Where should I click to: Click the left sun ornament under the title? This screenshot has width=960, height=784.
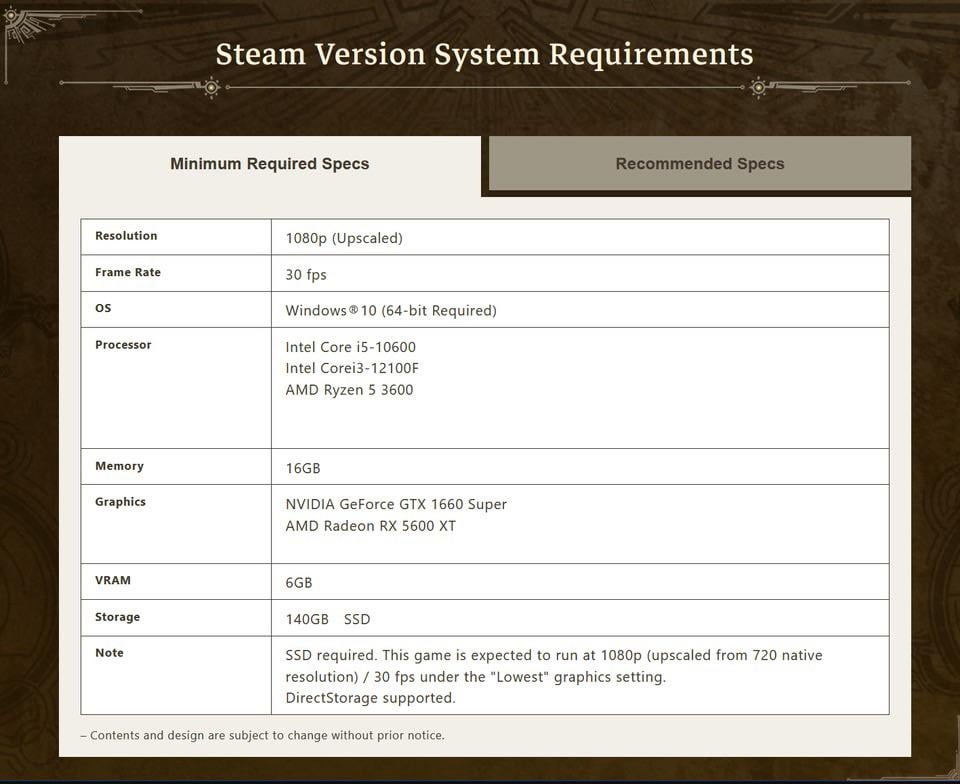point(211,88)
